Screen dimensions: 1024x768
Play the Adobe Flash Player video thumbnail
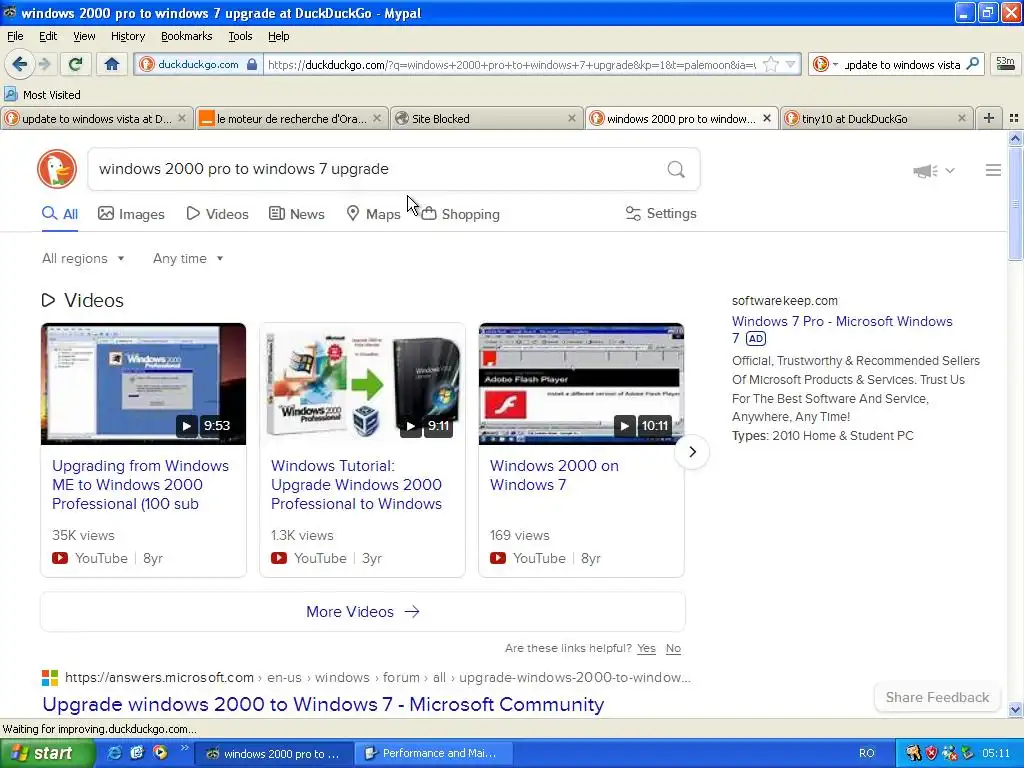581,384
